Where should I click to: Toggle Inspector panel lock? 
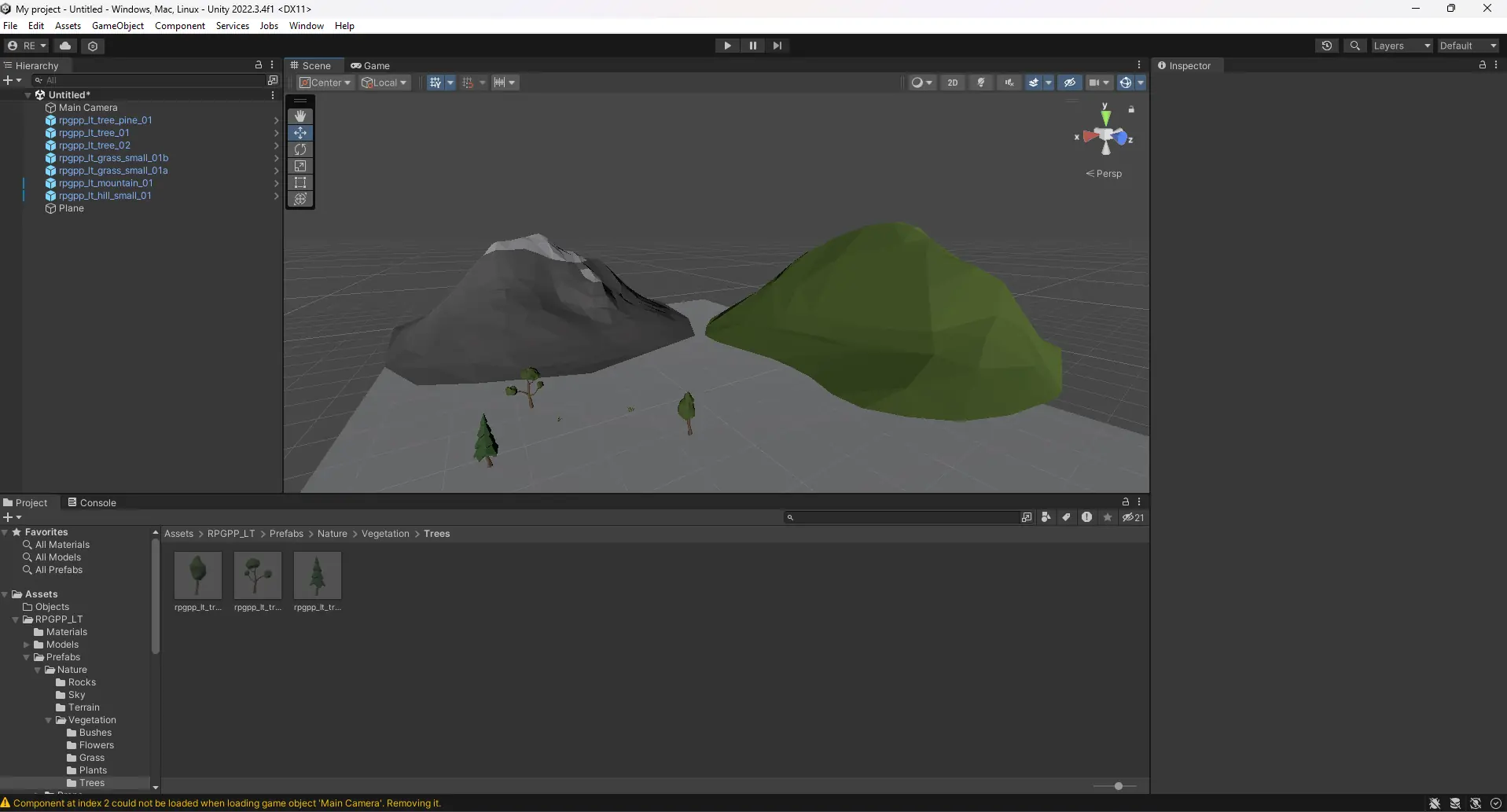pyautogui.click(x=1482, y=65)
